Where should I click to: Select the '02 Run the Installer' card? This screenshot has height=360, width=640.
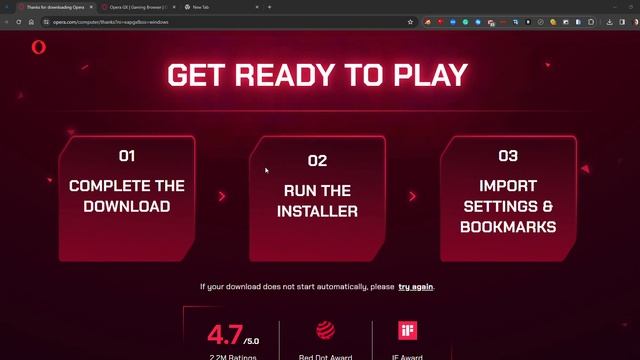pyautogui.click(x=318, y=199)
